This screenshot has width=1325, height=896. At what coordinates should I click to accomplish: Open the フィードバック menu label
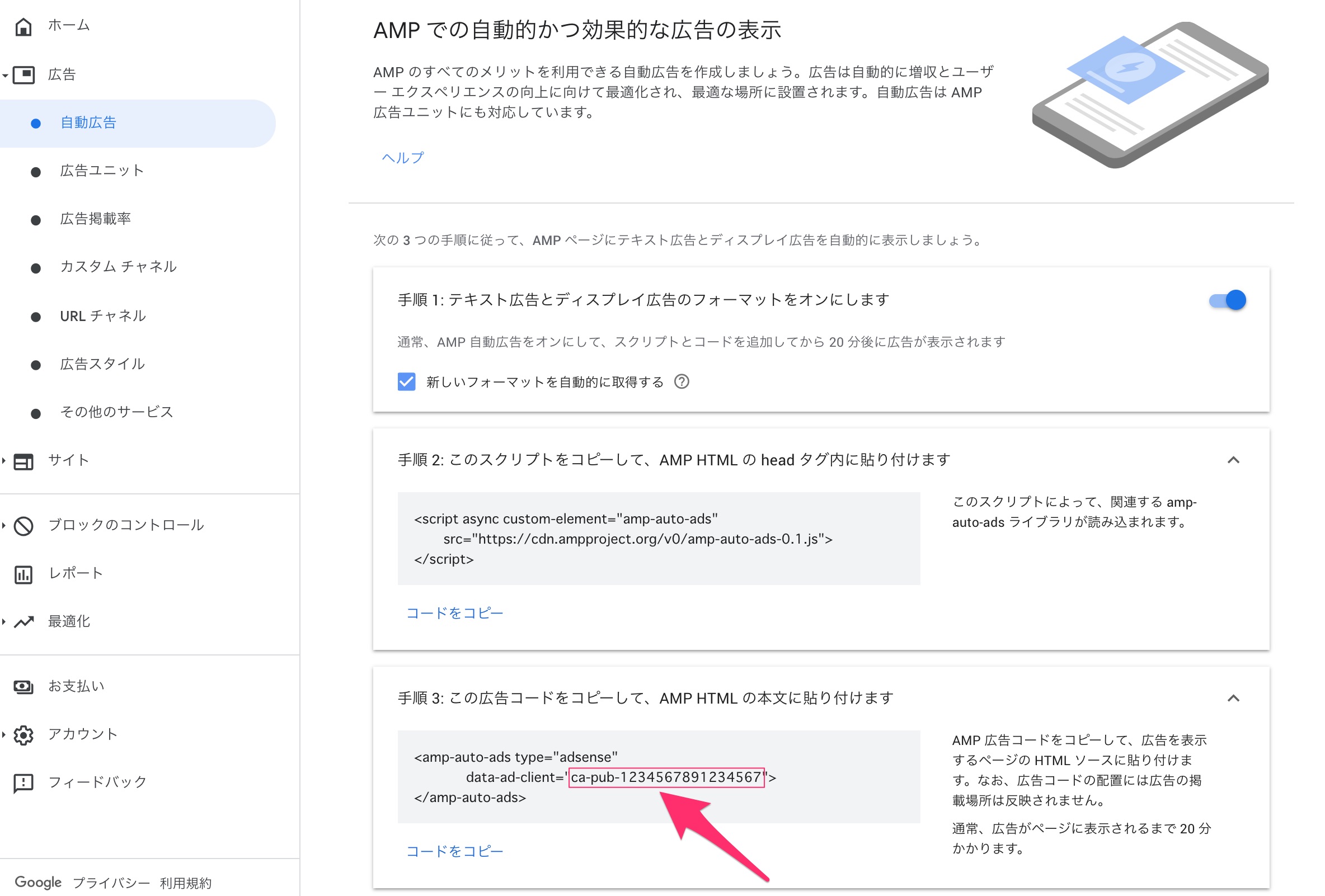(97, 782)
